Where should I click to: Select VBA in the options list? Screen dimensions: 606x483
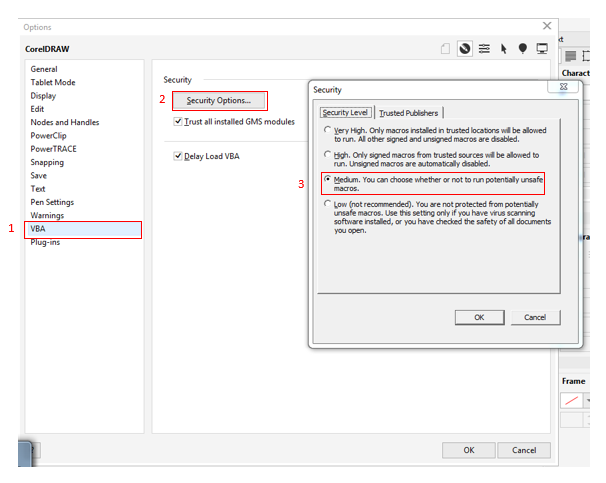point(83,229)
